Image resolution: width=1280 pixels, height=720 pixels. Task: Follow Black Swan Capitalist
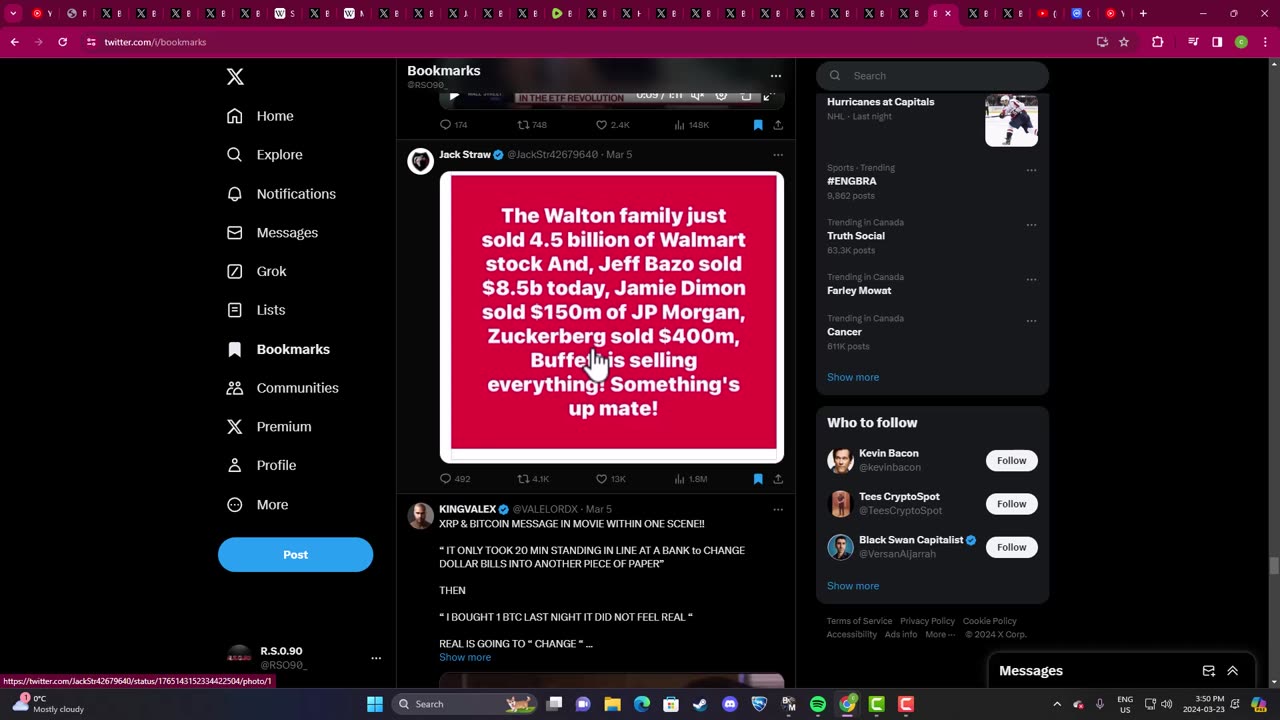(x=1011, y=547)
